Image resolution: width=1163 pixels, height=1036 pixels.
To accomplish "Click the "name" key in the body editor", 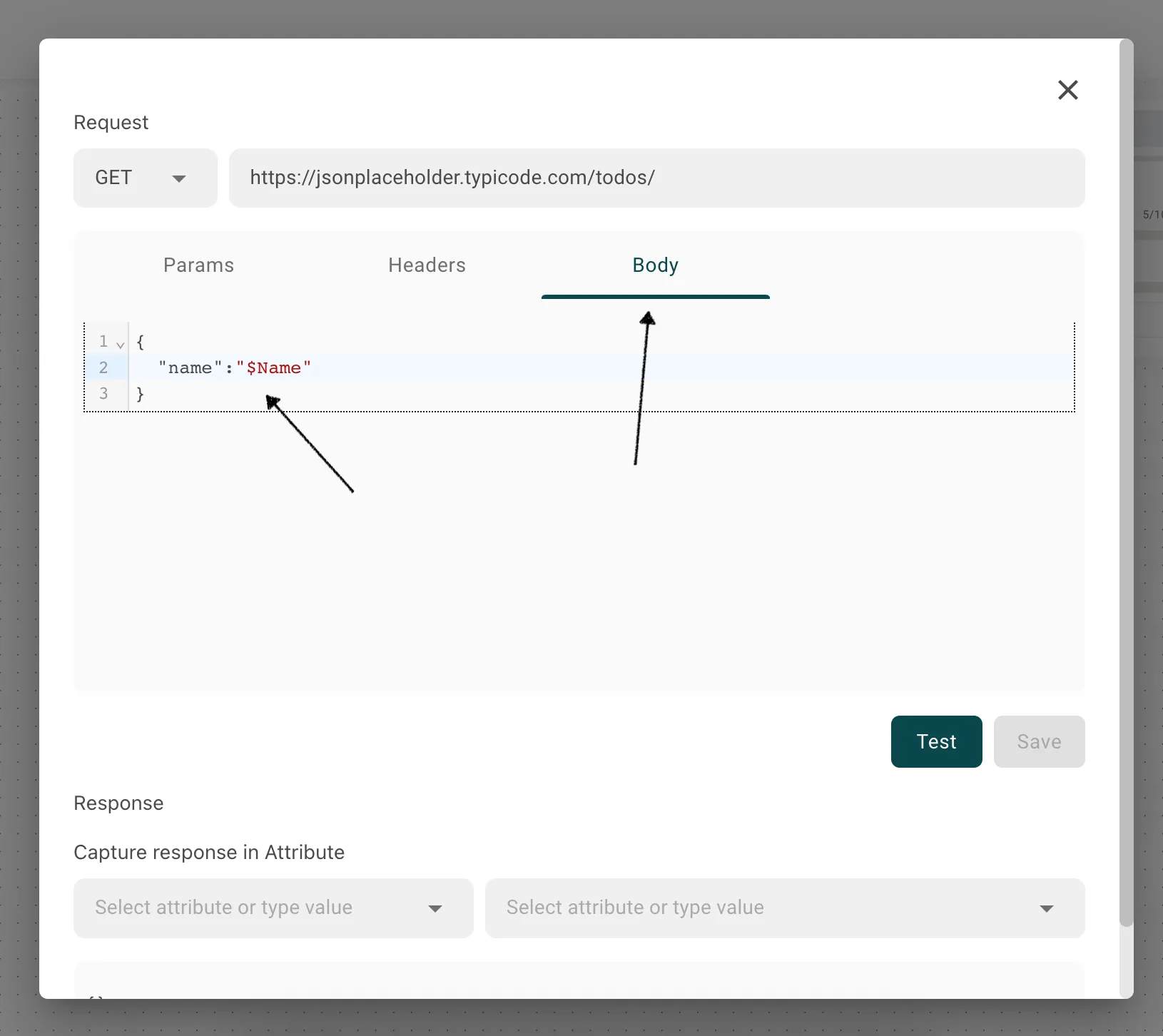I will tap(190, 368).
